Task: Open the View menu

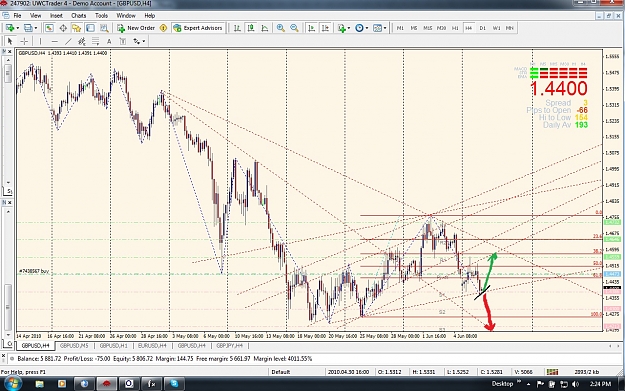Action: tap(35, 16)
